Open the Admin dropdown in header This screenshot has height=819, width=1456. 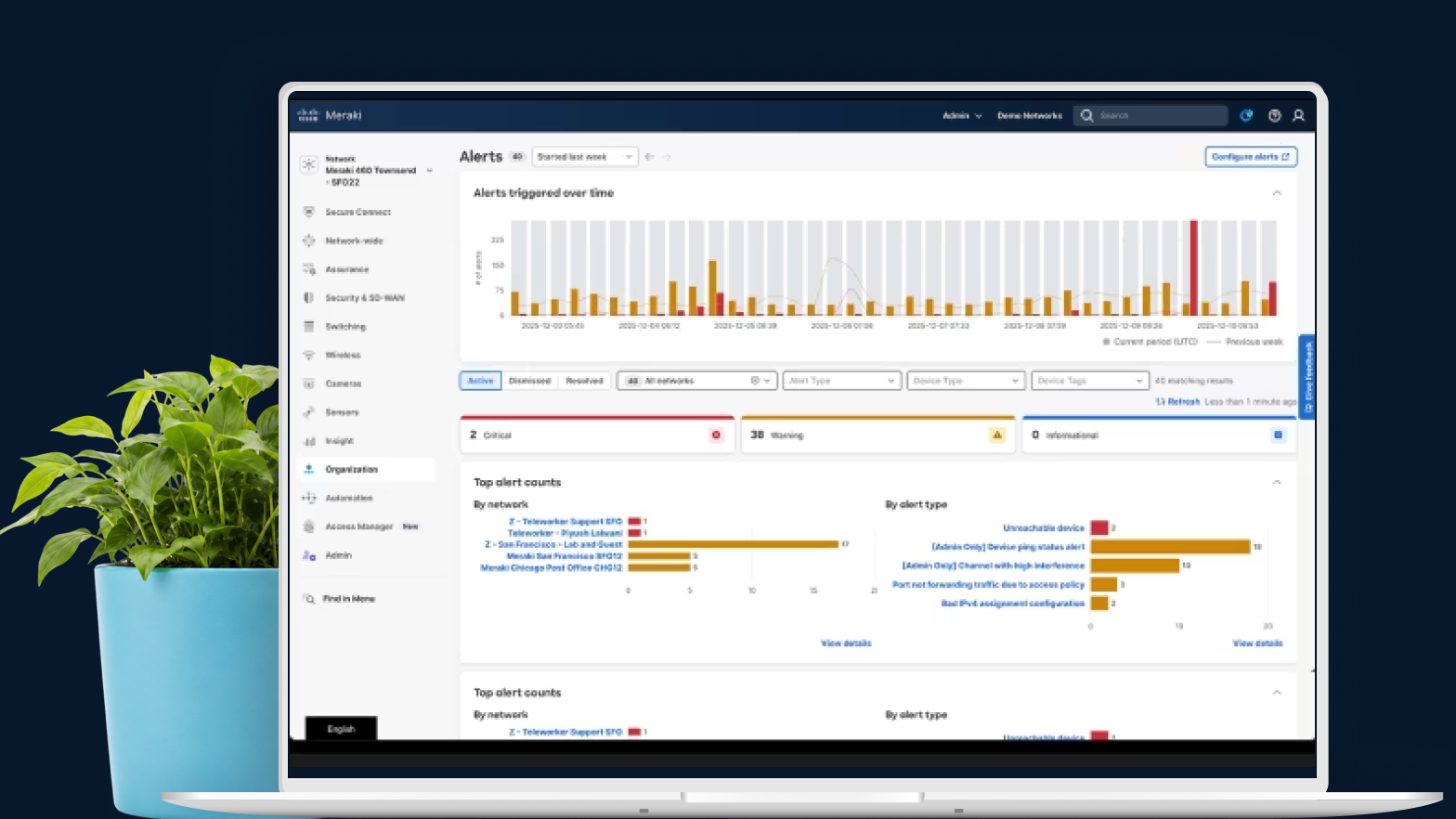click(x=962, y=116)
